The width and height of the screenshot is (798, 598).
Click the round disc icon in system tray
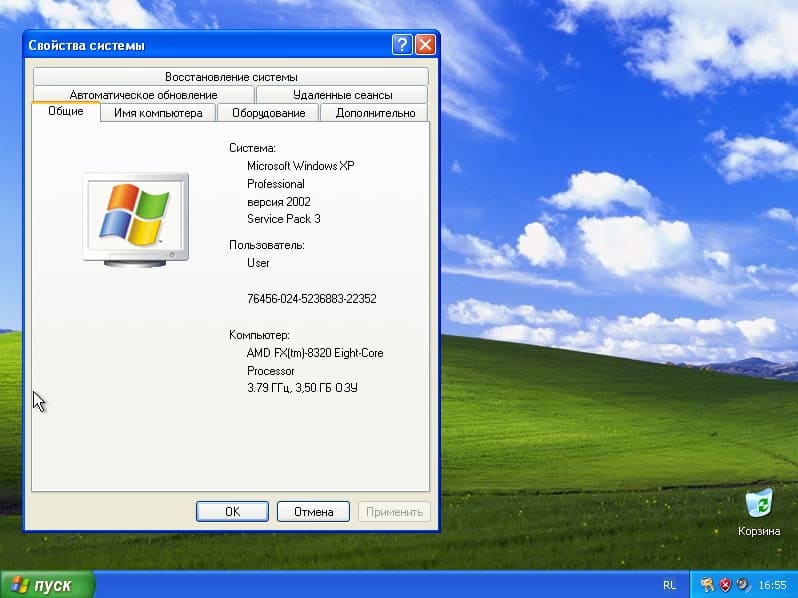741,584
